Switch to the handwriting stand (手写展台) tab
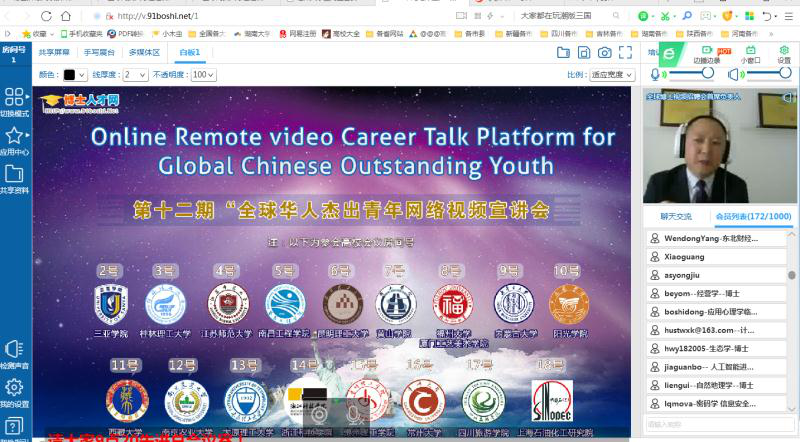Viewport: 800px width, 442px height. click(99, 53)
